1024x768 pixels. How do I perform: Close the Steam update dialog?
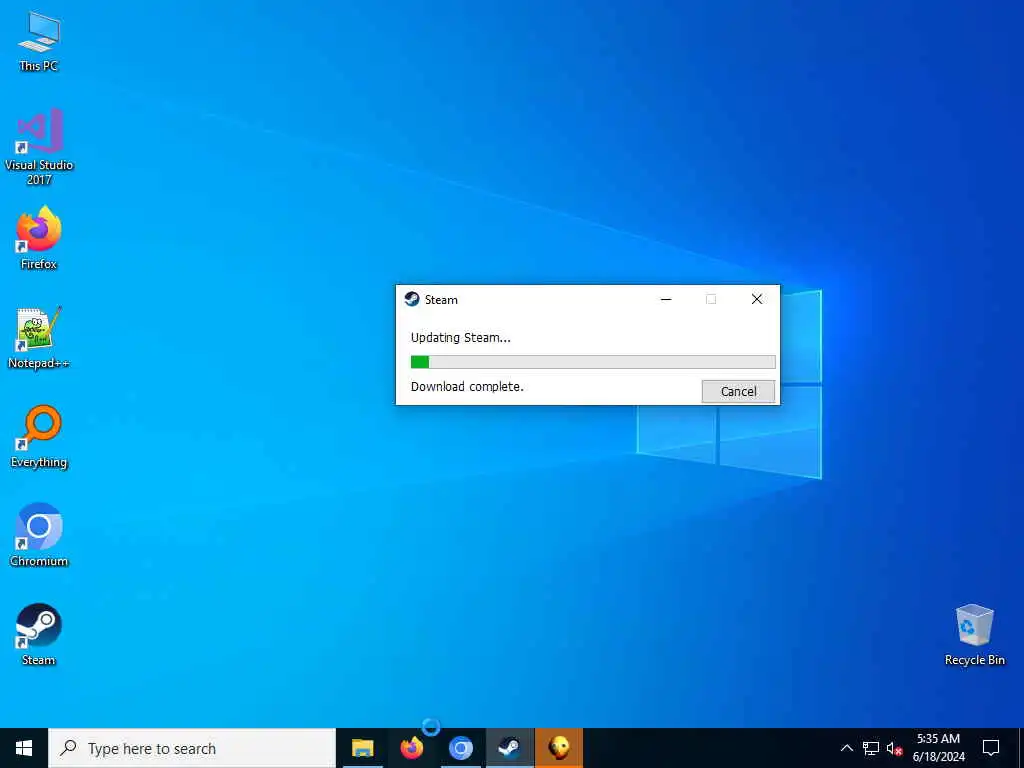coord(757,299)
